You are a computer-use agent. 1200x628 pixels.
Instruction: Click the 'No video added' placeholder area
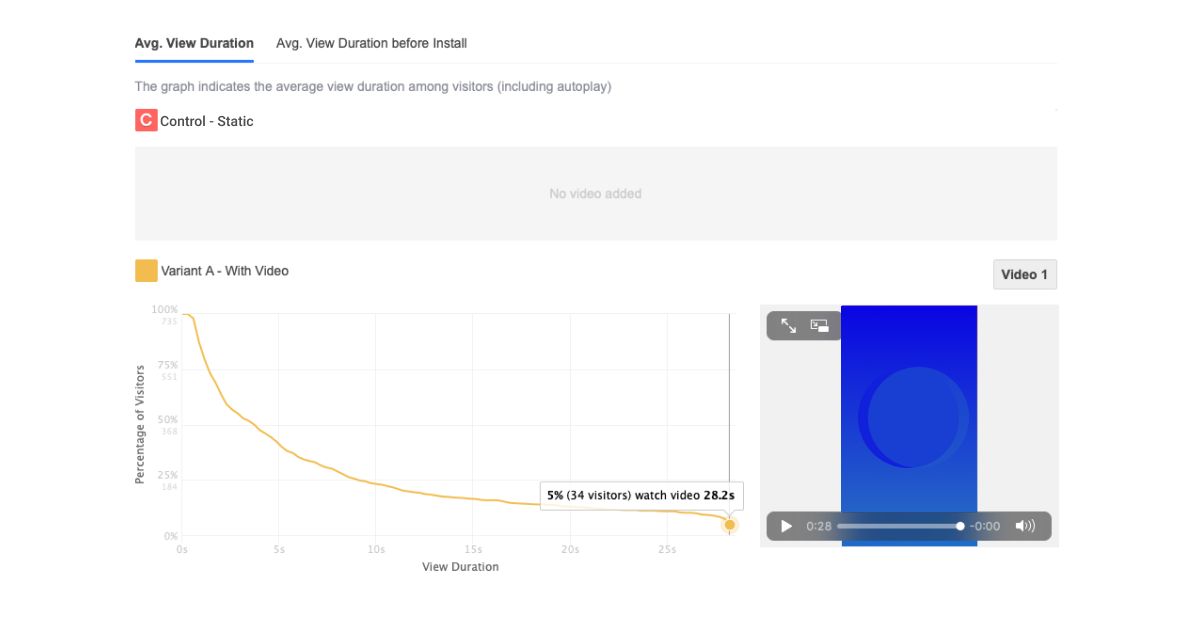(x=595, y=194)
